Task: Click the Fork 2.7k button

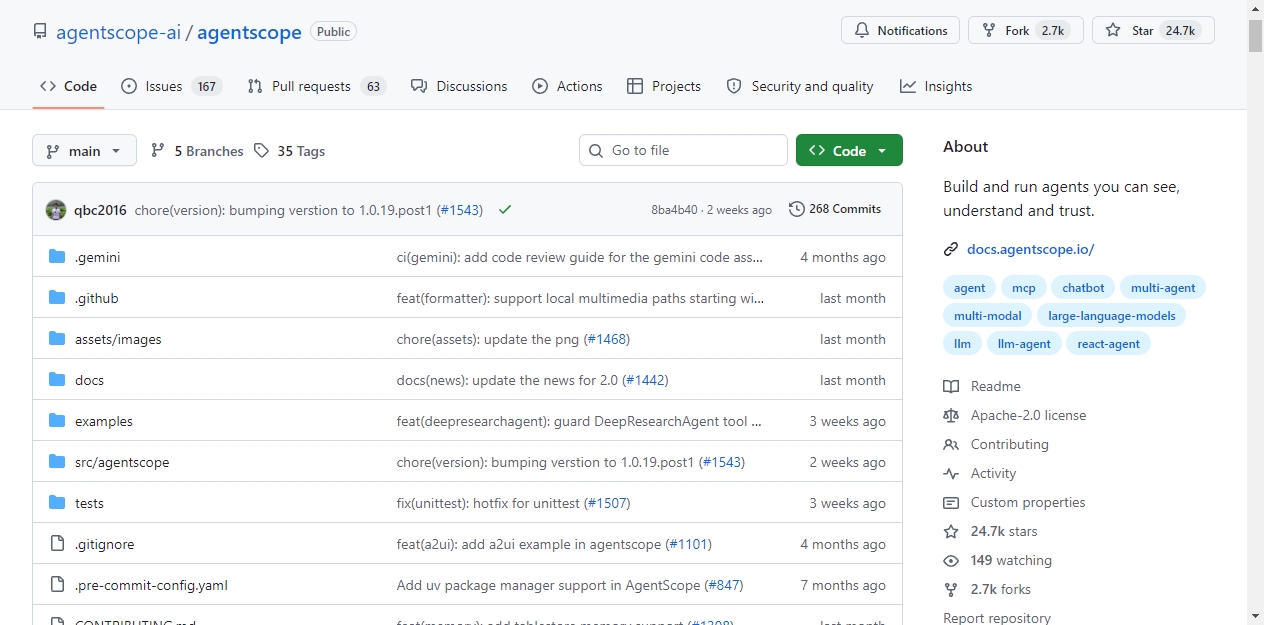Action: (1026, 30)
